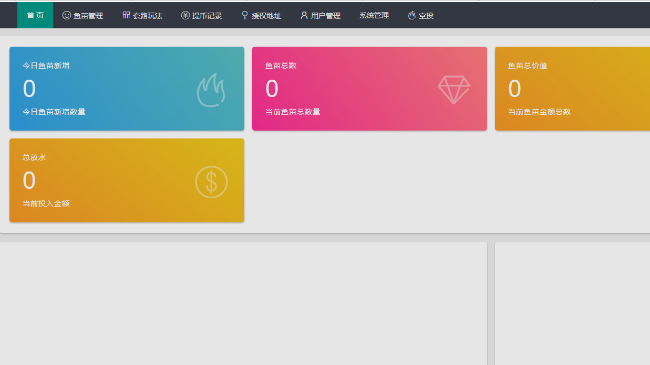Click the 当前鱼苗金额总数 caption
650x365 pixels.
click(x=539, y=112)
